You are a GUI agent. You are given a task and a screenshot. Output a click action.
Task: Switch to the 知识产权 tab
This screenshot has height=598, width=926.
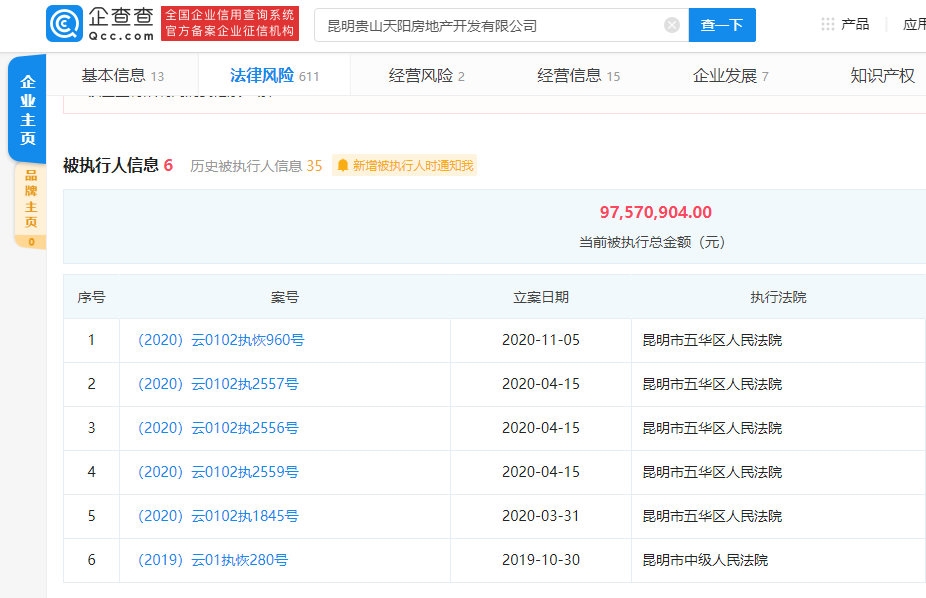881,76
